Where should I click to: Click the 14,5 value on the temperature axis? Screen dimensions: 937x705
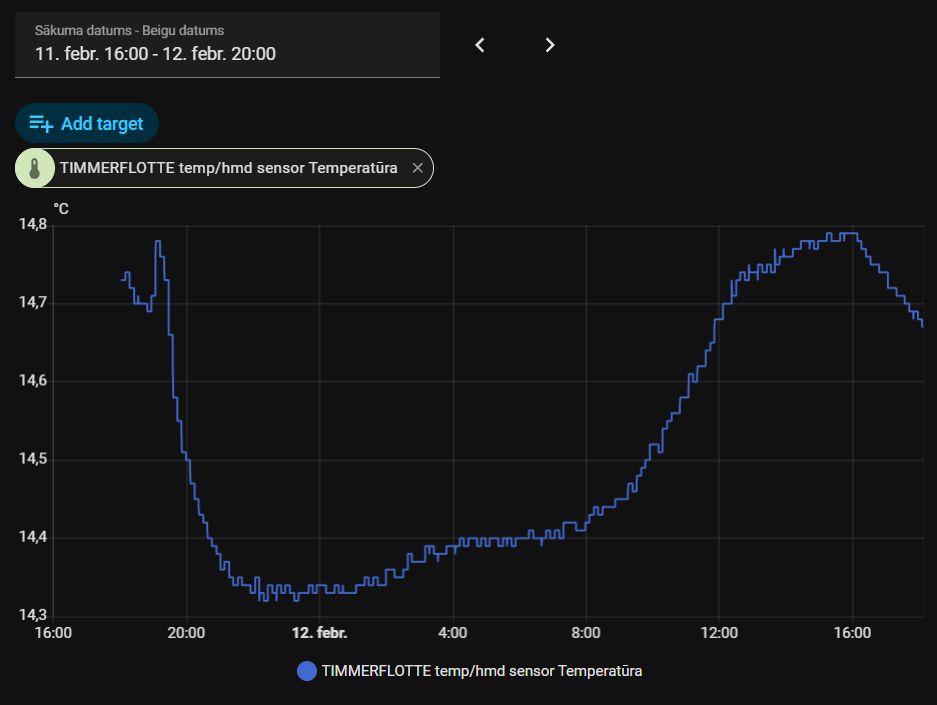point(33,459)
